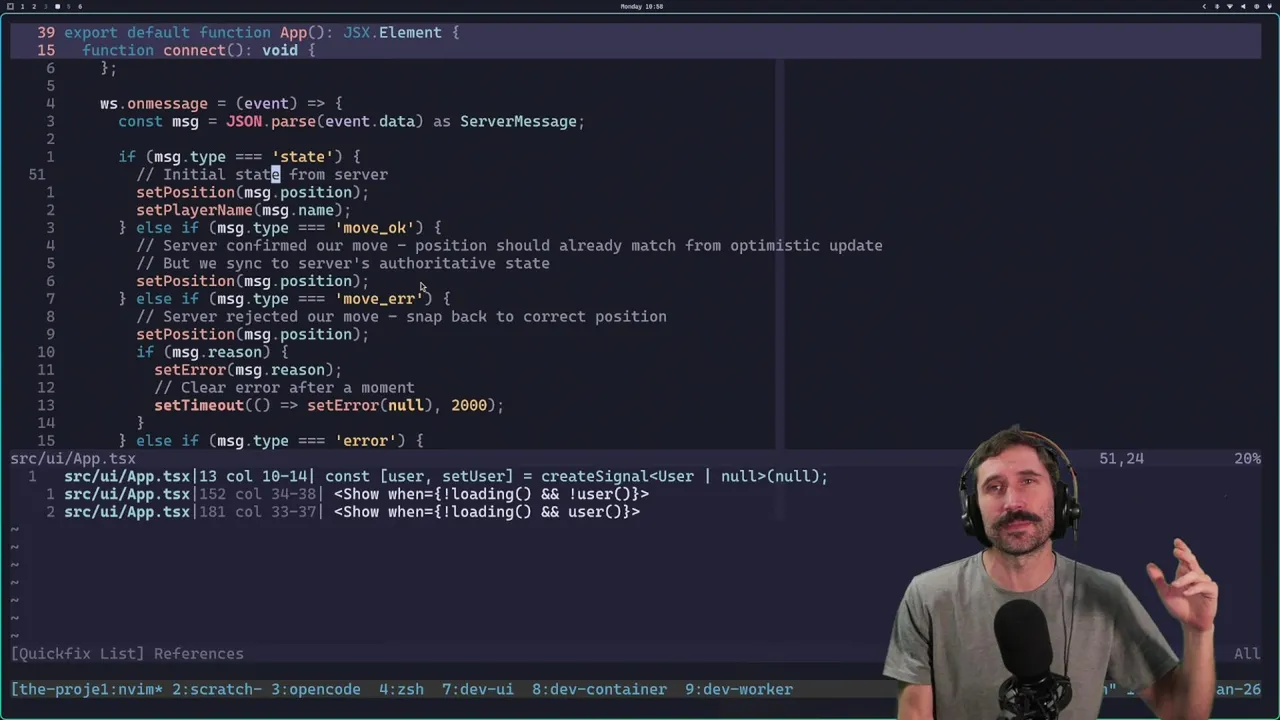Click comment Clear error after a moment
Image resolution: width=1280 pixels, height=720 pixels.
point(284,388)
